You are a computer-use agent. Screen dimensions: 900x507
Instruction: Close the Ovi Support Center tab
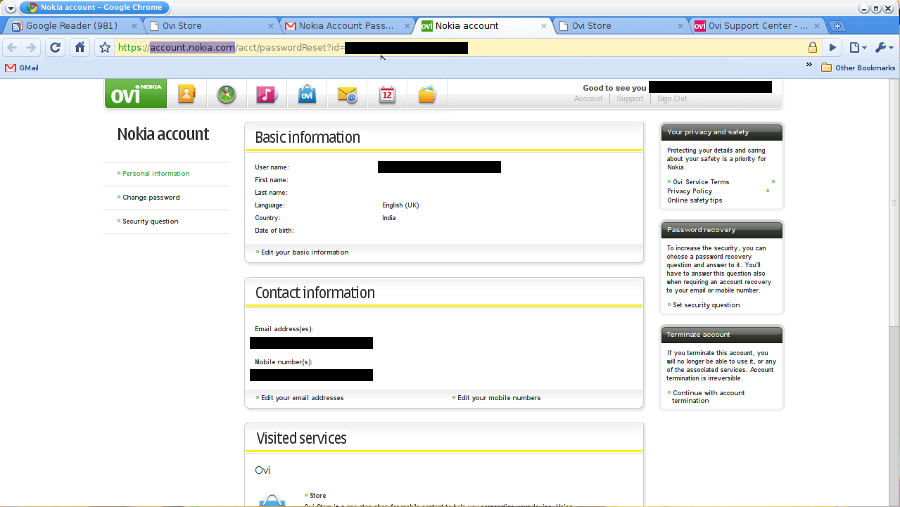click(x=817, y=26)
